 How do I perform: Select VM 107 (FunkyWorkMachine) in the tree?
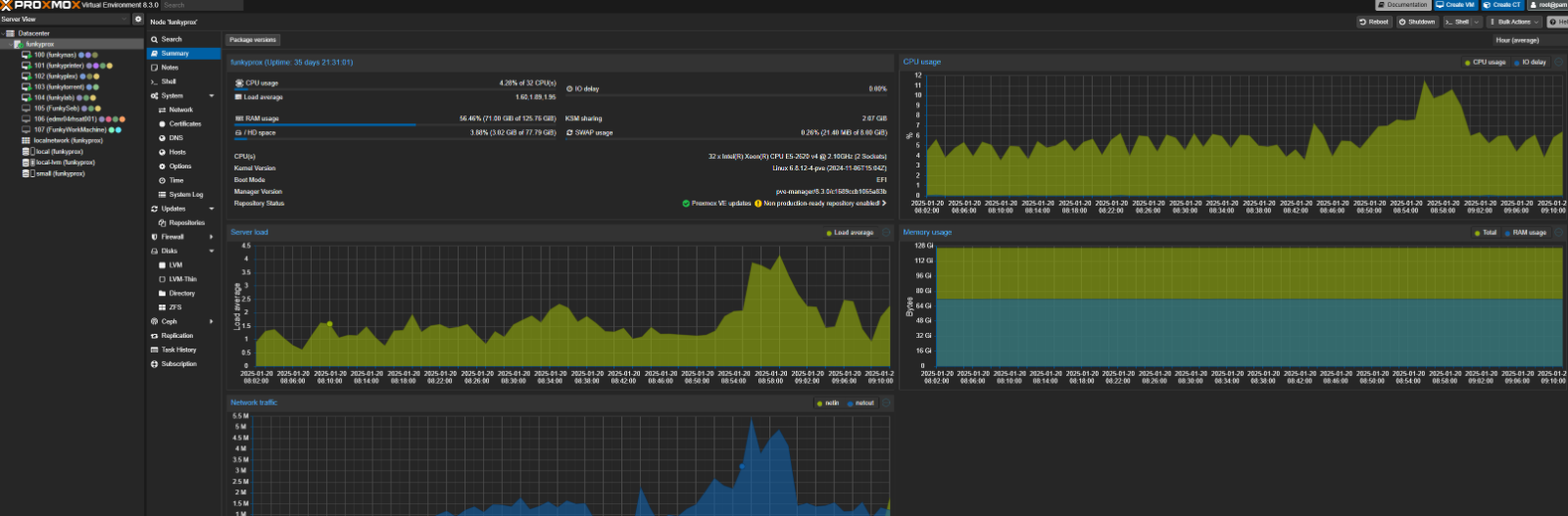(72, 129)
